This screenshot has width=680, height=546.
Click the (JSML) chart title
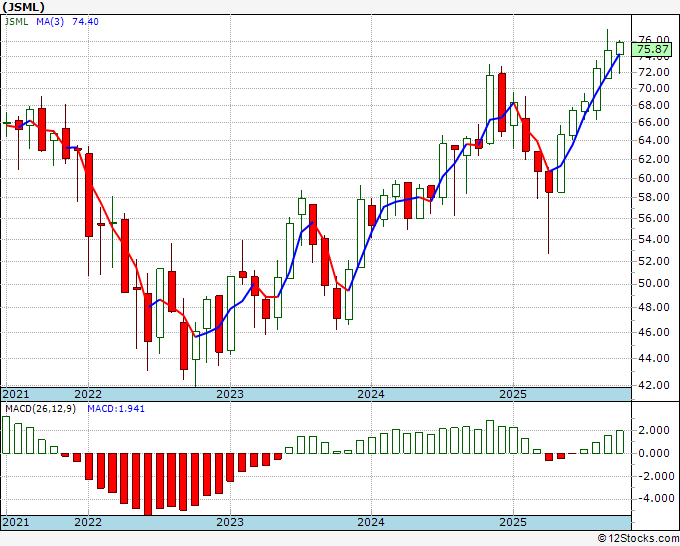23,7
